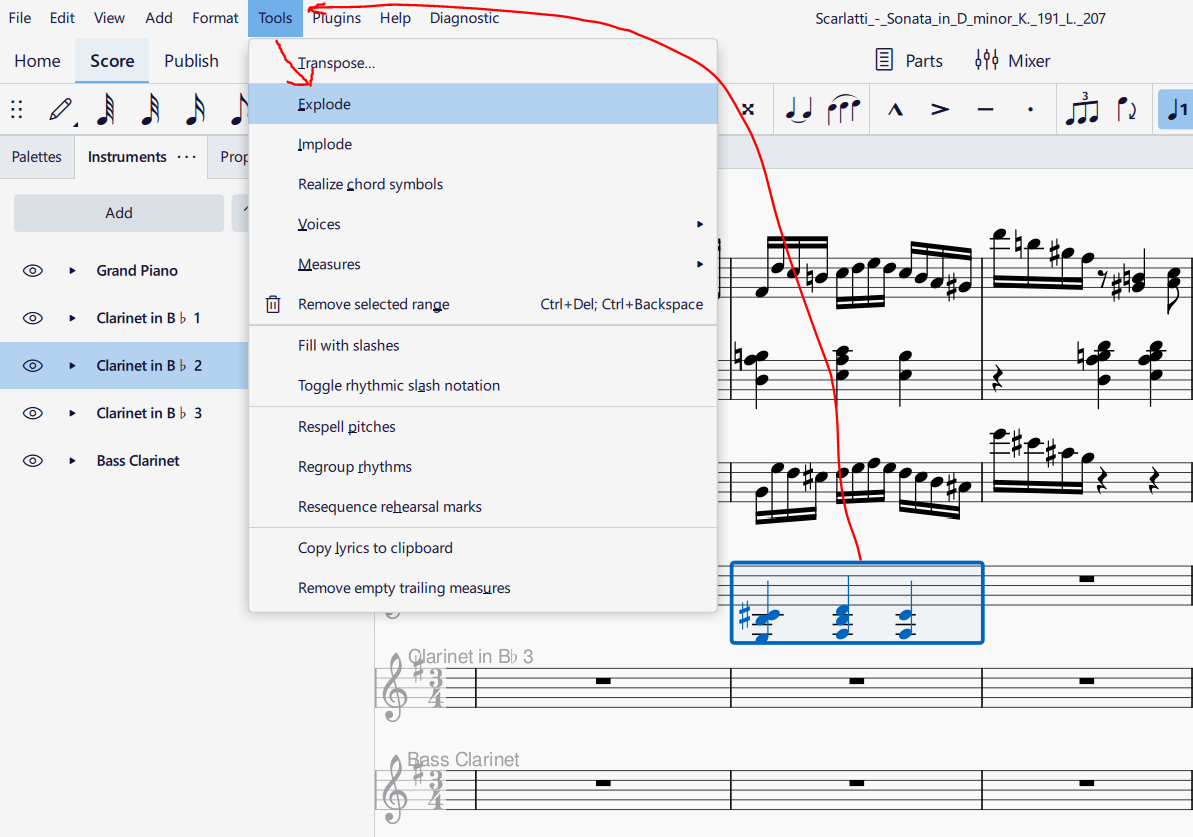Viewport: 1193px width, 837px height.
Task: Hide Clarinet in B♭ 1 via its eye icon
Action: (33, 318)
